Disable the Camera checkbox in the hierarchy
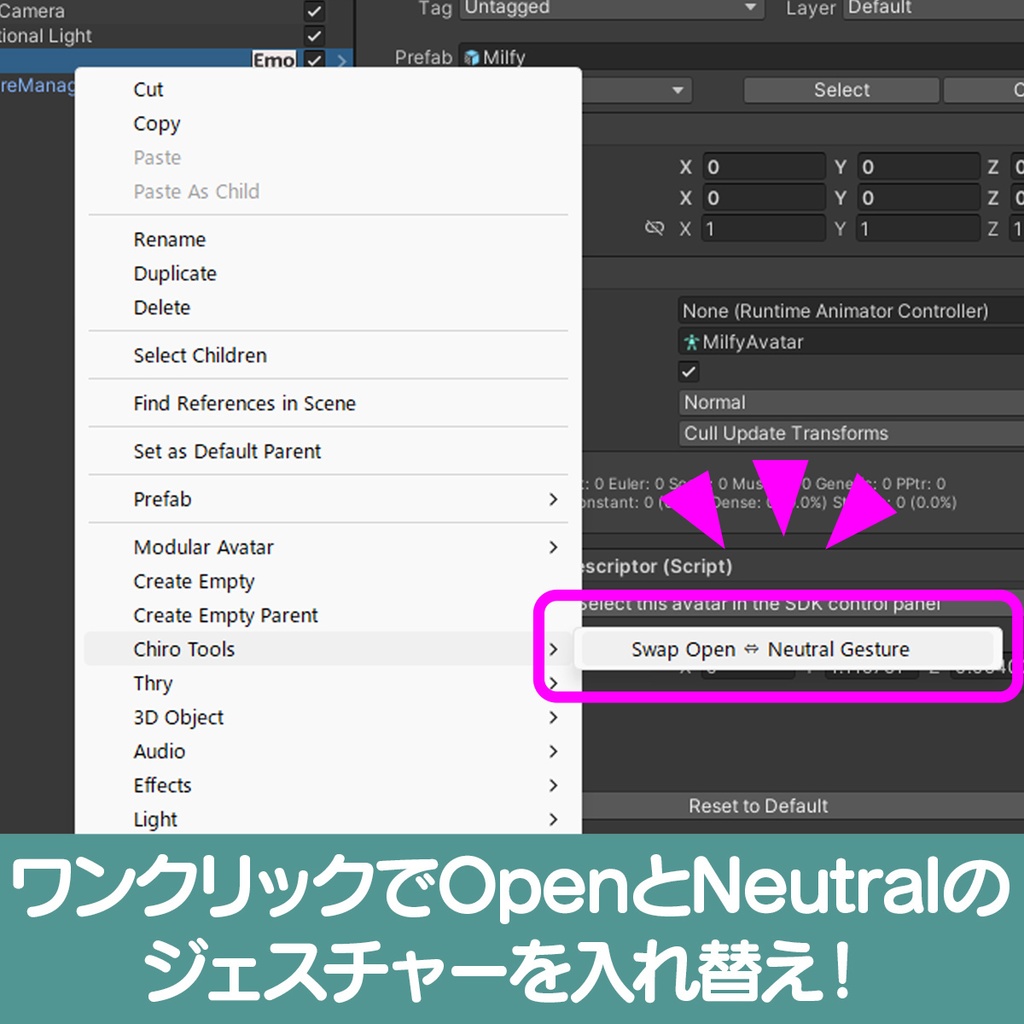The height and width of the screenshot is (1024, 1024). click(x=314, y=11)
